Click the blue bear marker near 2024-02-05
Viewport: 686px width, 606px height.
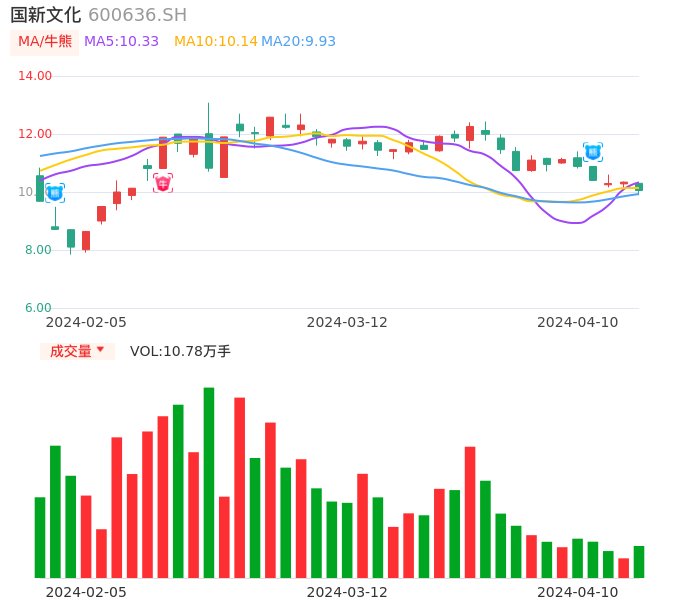(x=55, y=193)
